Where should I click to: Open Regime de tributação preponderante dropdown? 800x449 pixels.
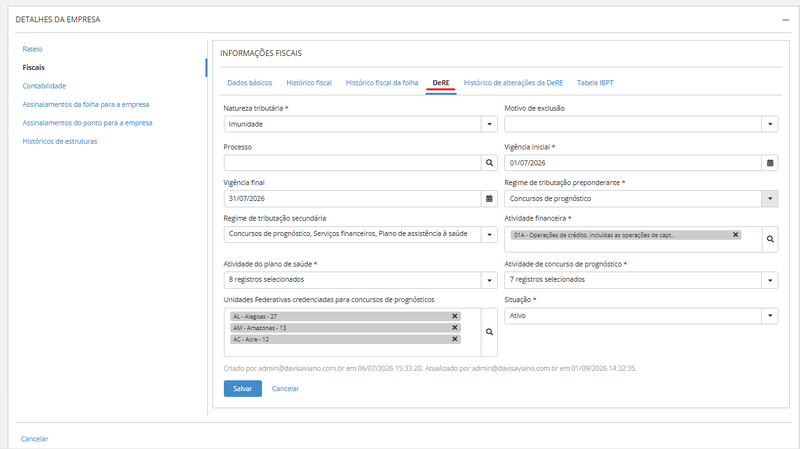point(770,198)
